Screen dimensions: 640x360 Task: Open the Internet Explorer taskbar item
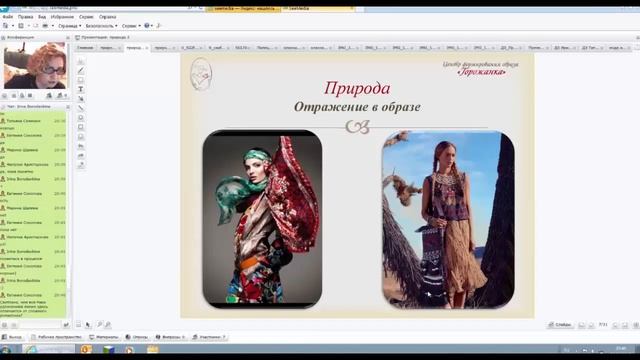point(49,349)
